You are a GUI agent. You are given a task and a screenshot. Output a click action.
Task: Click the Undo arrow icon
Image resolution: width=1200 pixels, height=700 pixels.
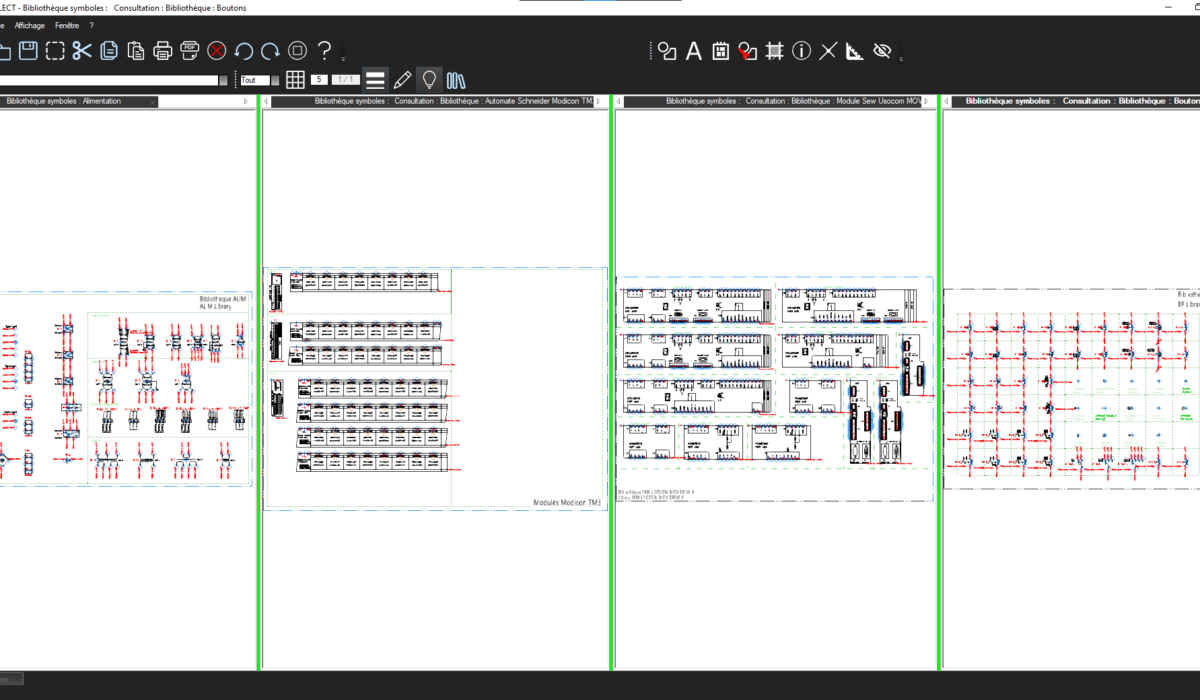pos(243,51)
